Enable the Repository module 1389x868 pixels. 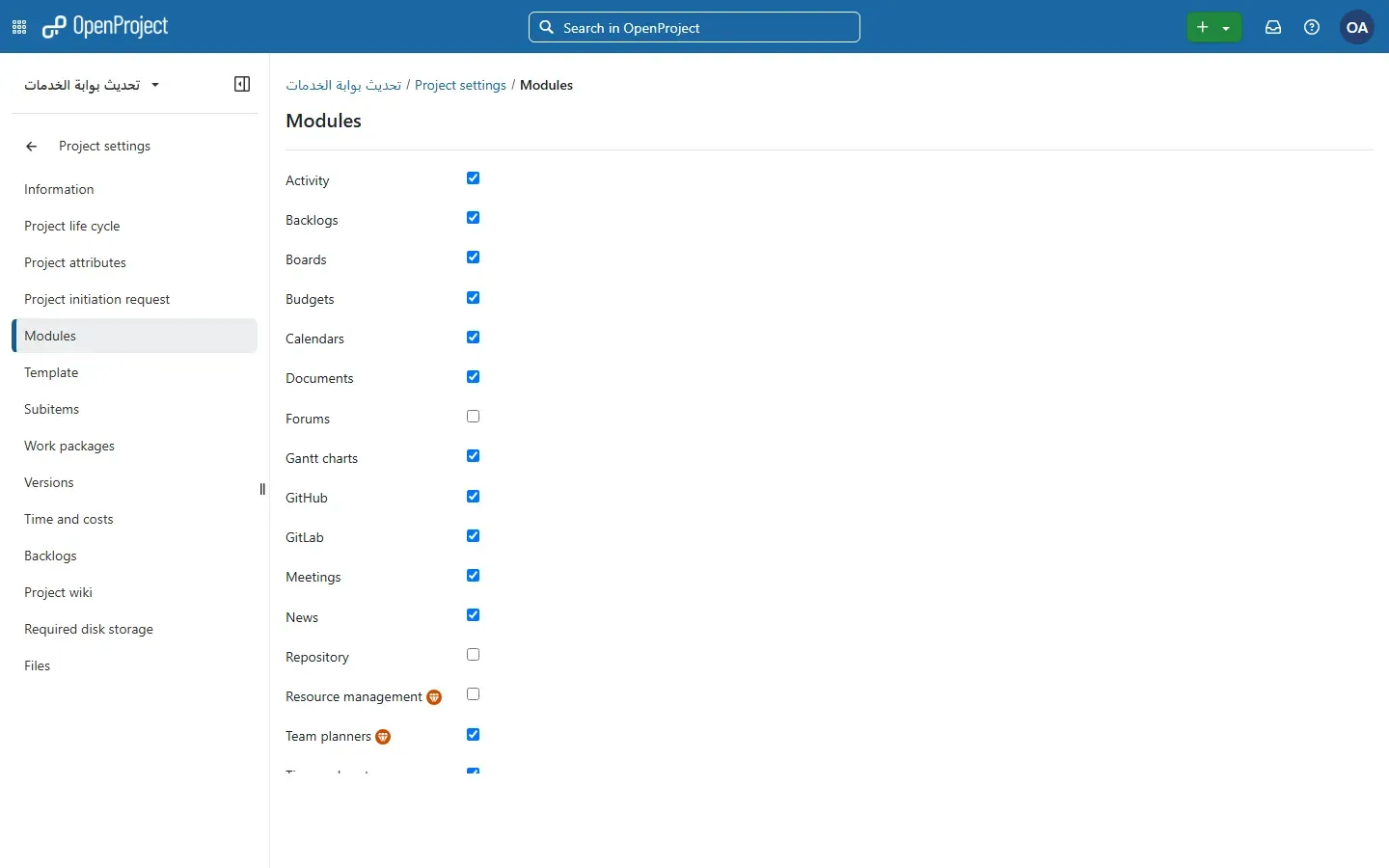click(x=473, y=655)
